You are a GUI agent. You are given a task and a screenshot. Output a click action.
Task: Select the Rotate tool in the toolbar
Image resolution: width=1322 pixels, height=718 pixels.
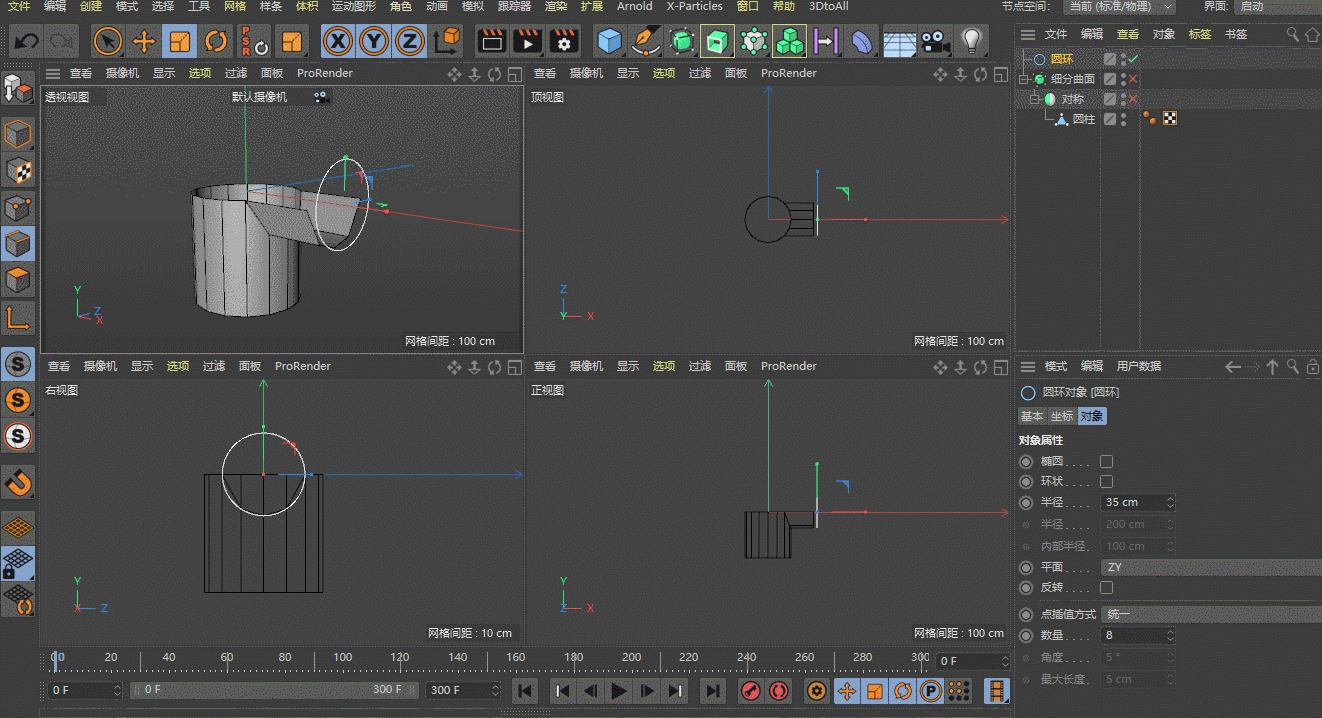coord(215,41)
